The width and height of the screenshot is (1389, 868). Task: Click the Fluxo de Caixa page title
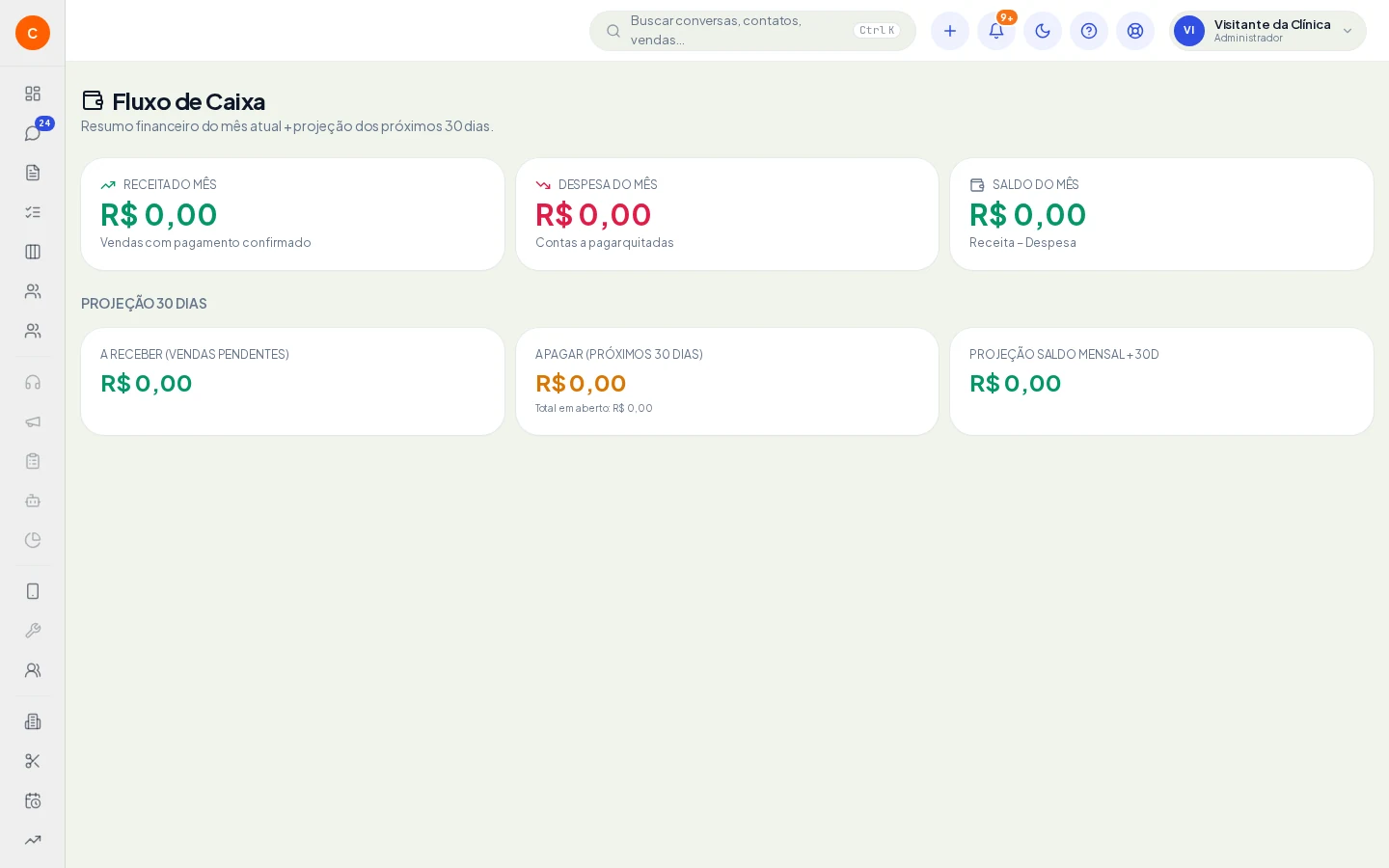click(x=189, y=101)
